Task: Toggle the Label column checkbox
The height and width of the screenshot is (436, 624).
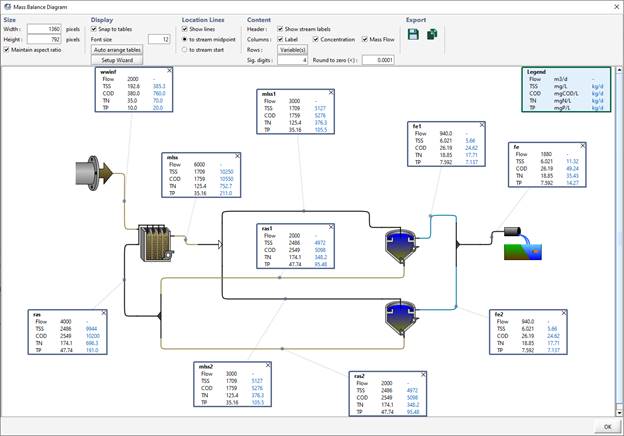Action: pos(281,39)
